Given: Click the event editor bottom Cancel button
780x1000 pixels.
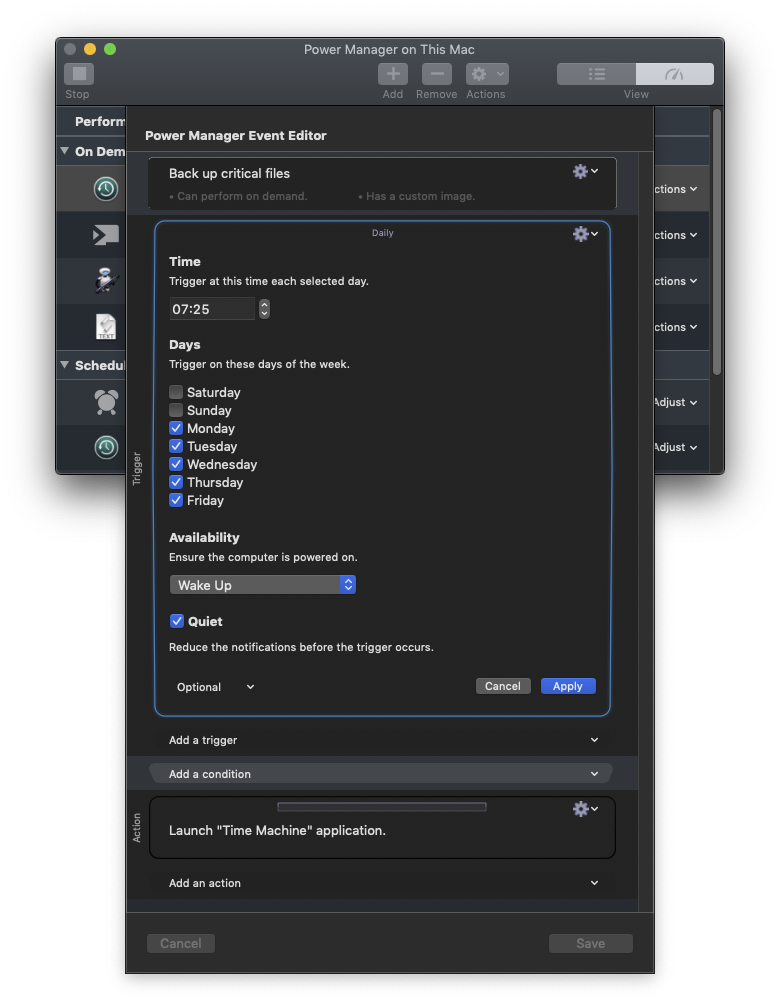Looking at the screenshot, I should pyautogui.click(x=180, y=943).
